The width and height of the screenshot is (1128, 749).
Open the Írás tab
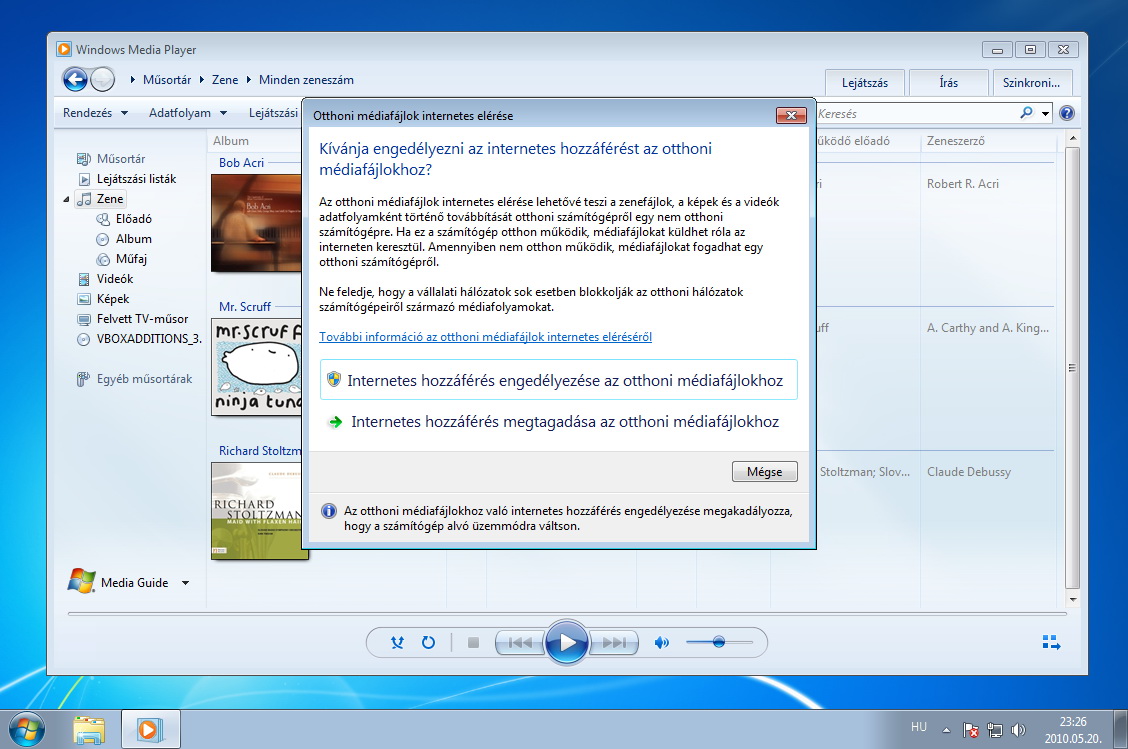click(x=948, y=83)
